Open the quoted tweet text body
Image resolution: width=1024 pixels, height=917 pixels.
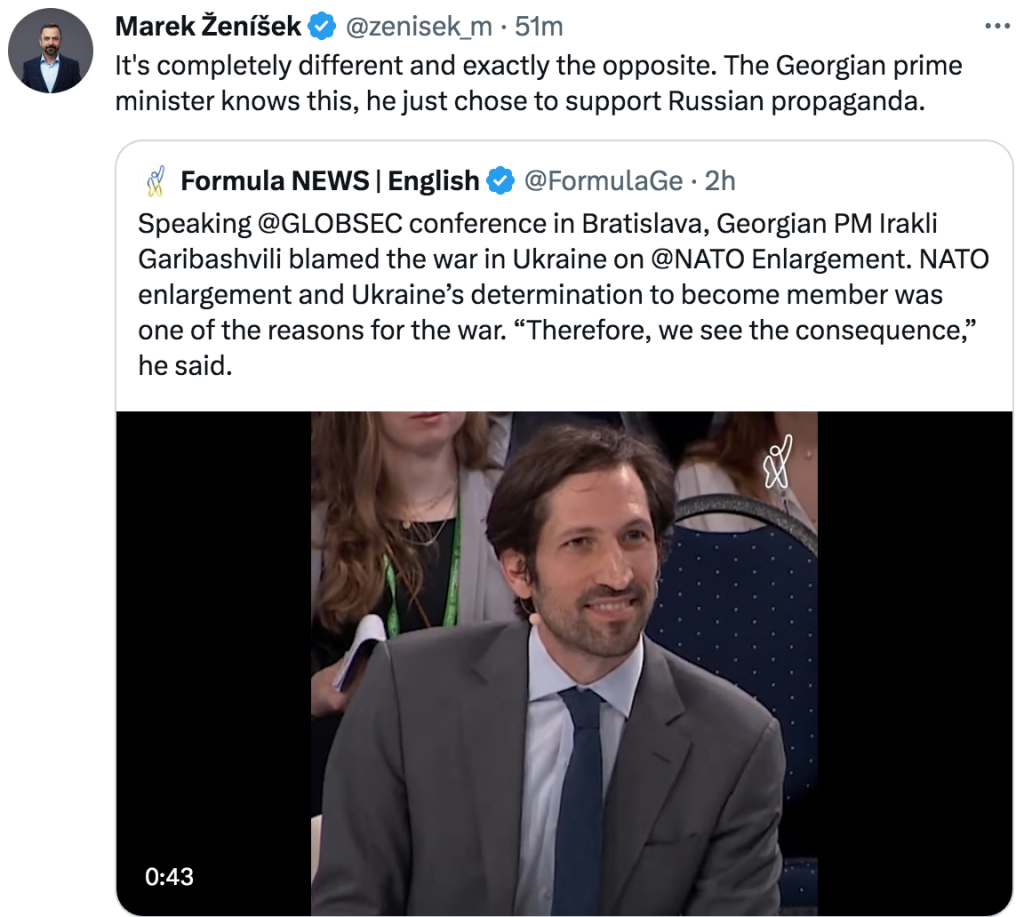[563, 295]
